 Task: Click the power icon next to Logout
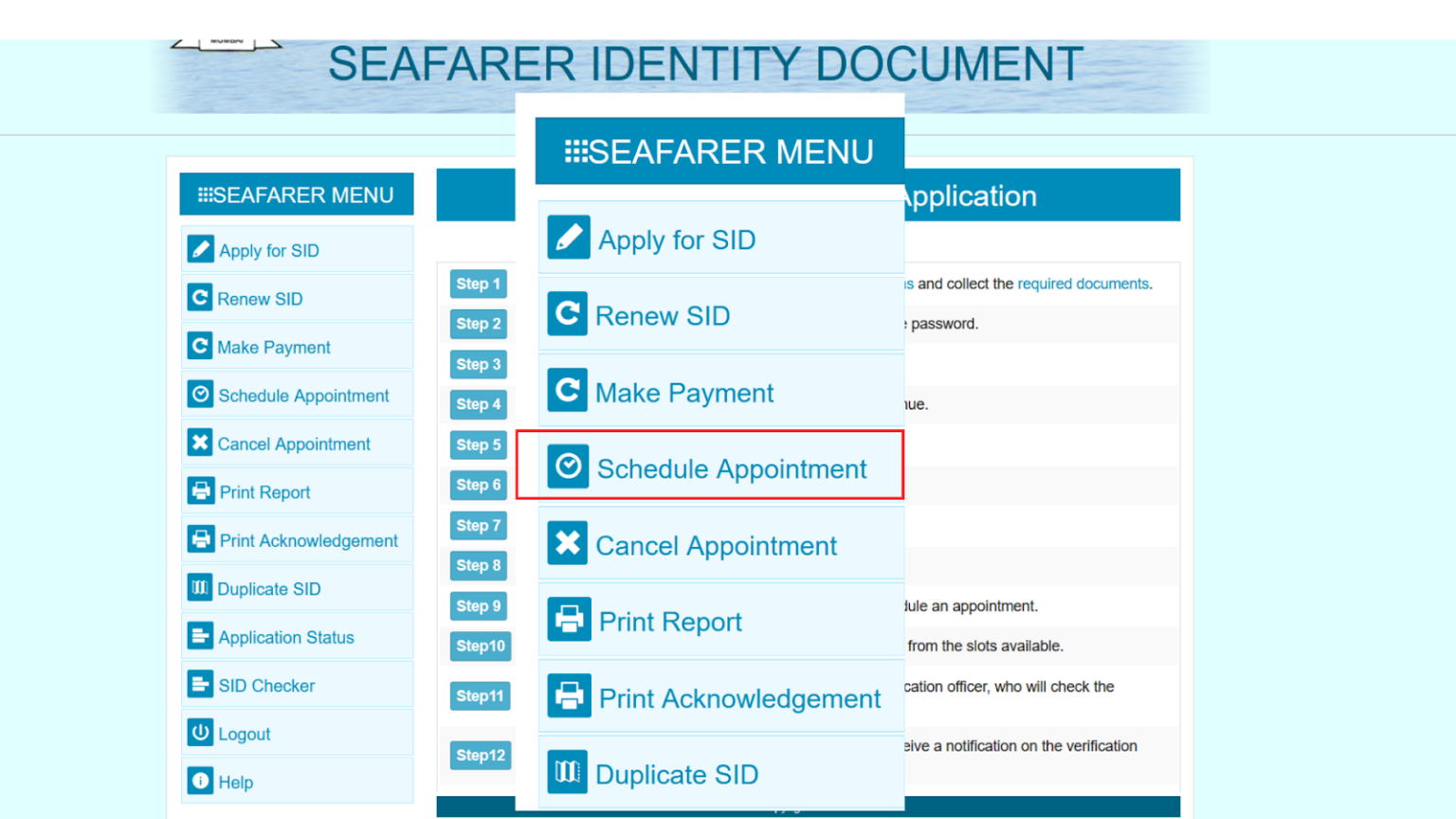pyautogui.click(x=201, y=732)
